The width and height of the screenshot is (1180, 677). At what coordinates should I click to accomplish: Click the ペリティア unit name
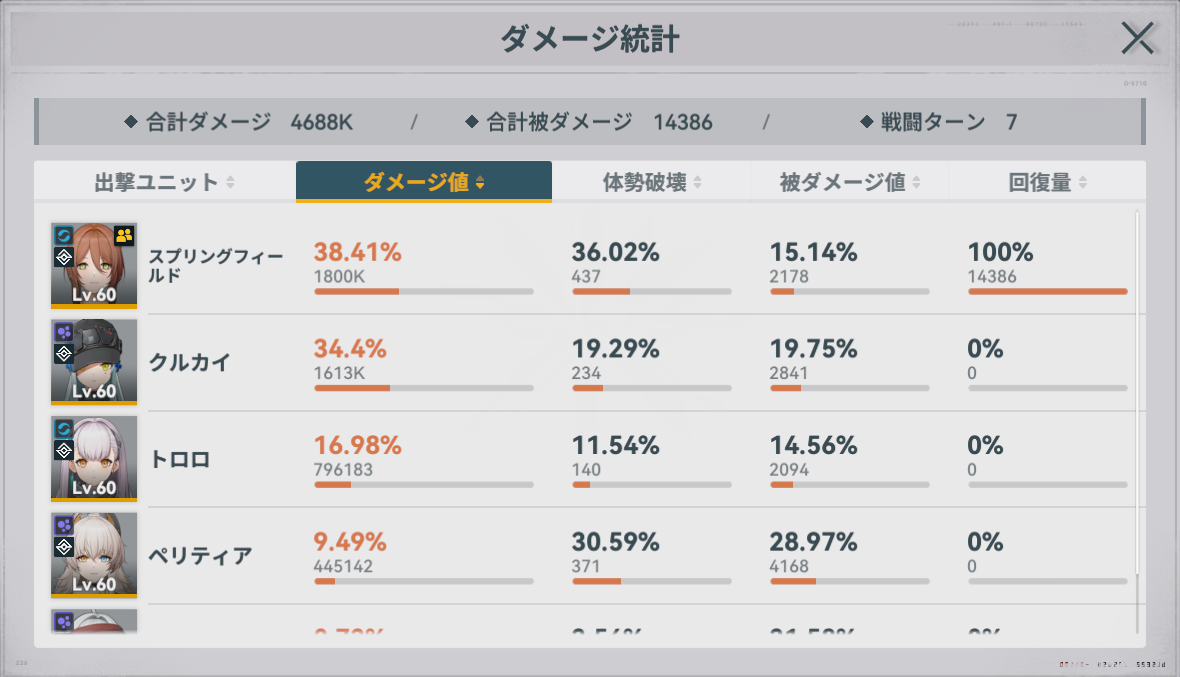200,556
